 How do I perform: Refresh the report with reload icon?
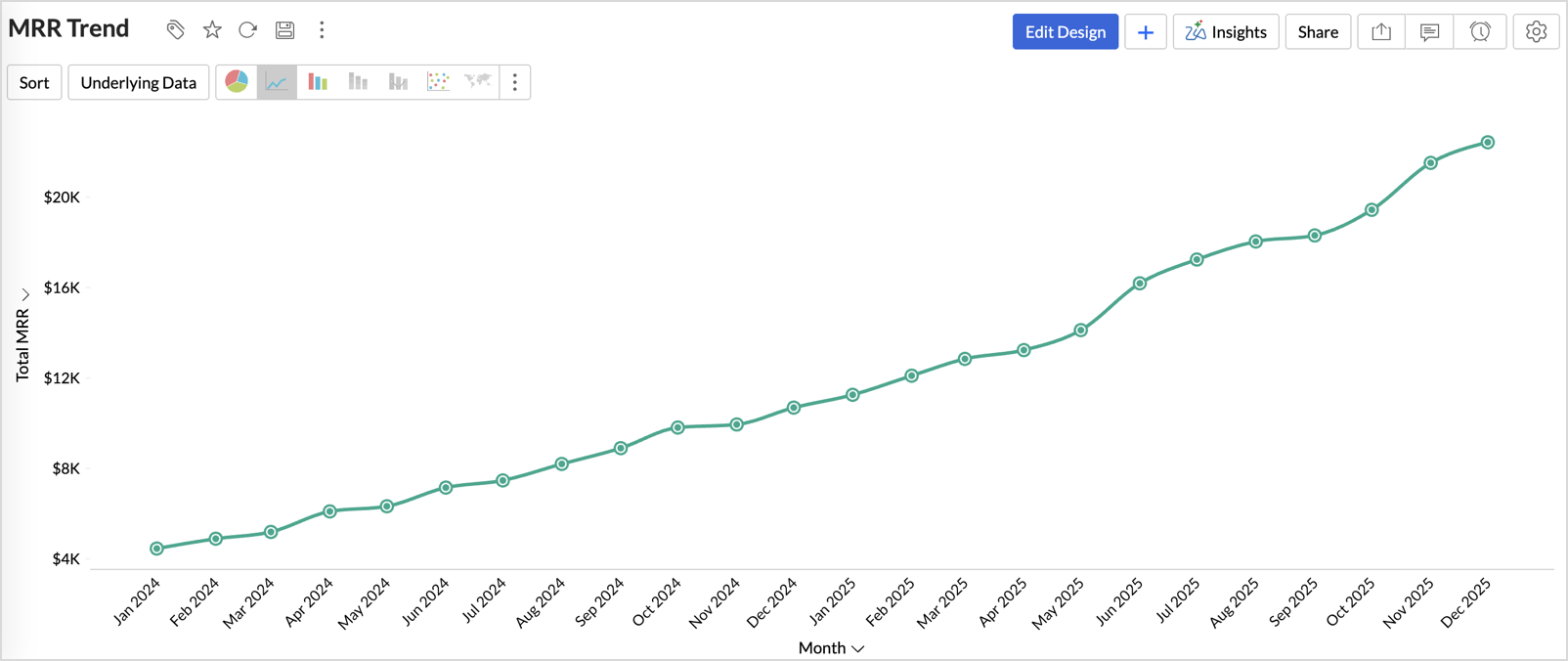[x=248, y=30]
